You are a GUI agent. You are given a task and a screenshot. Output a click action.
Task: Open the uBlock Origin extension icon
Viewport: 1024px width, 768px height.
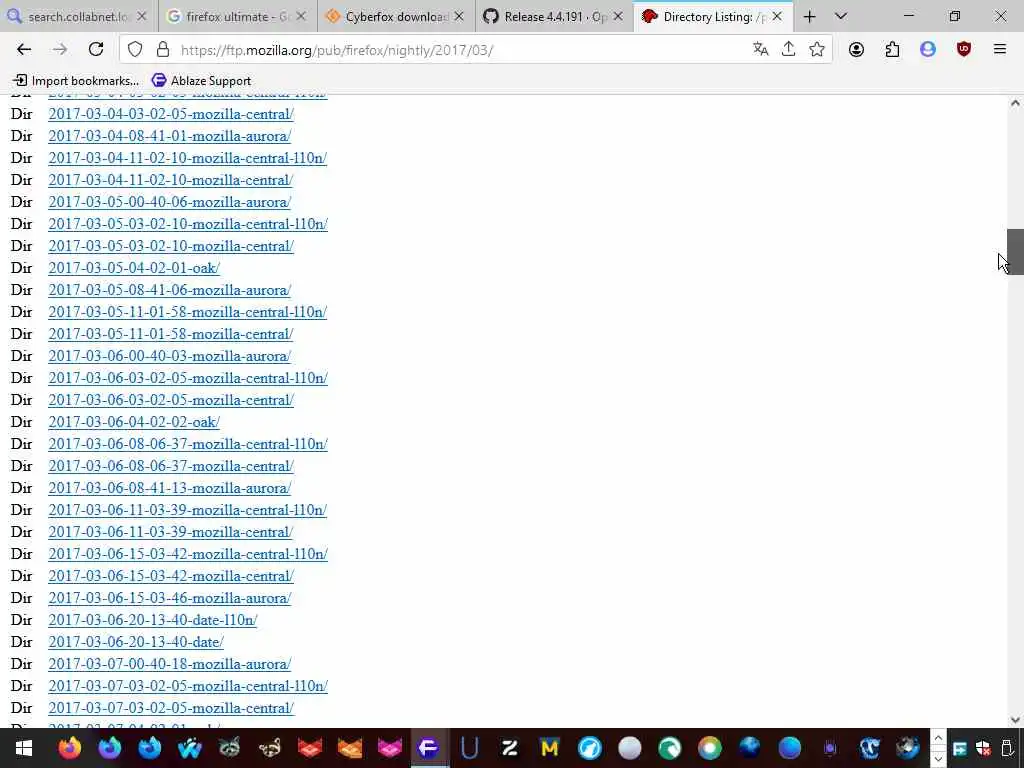click(x=963, y=49)
